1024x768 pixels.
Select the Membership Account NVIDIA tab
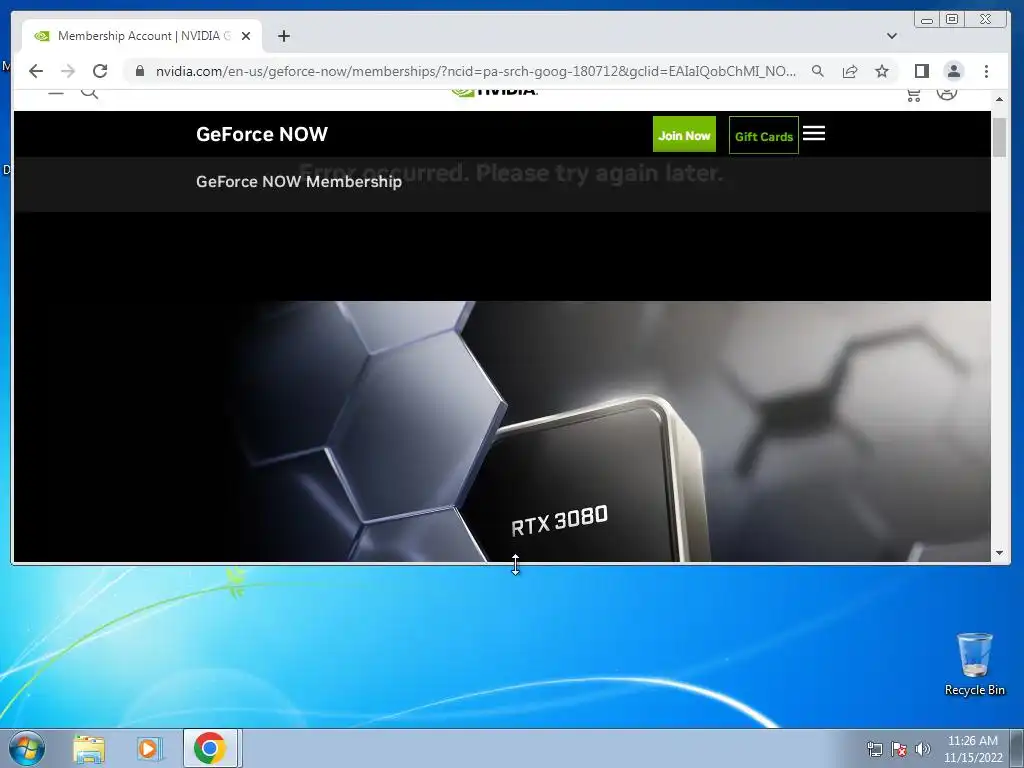(142, 36)
